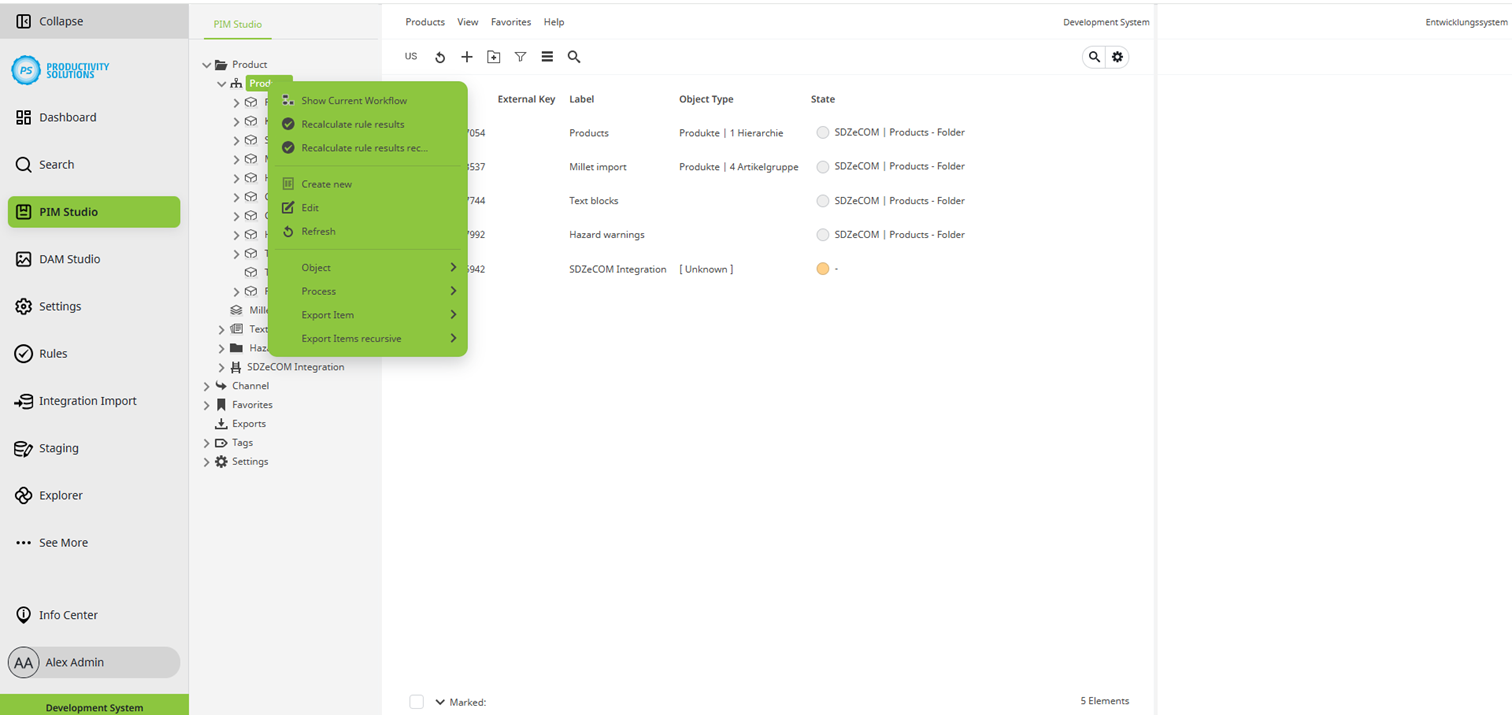Open the Explorer sidebar item
The width and height of the screenshot is (1512, 715).
click(60, 495)
